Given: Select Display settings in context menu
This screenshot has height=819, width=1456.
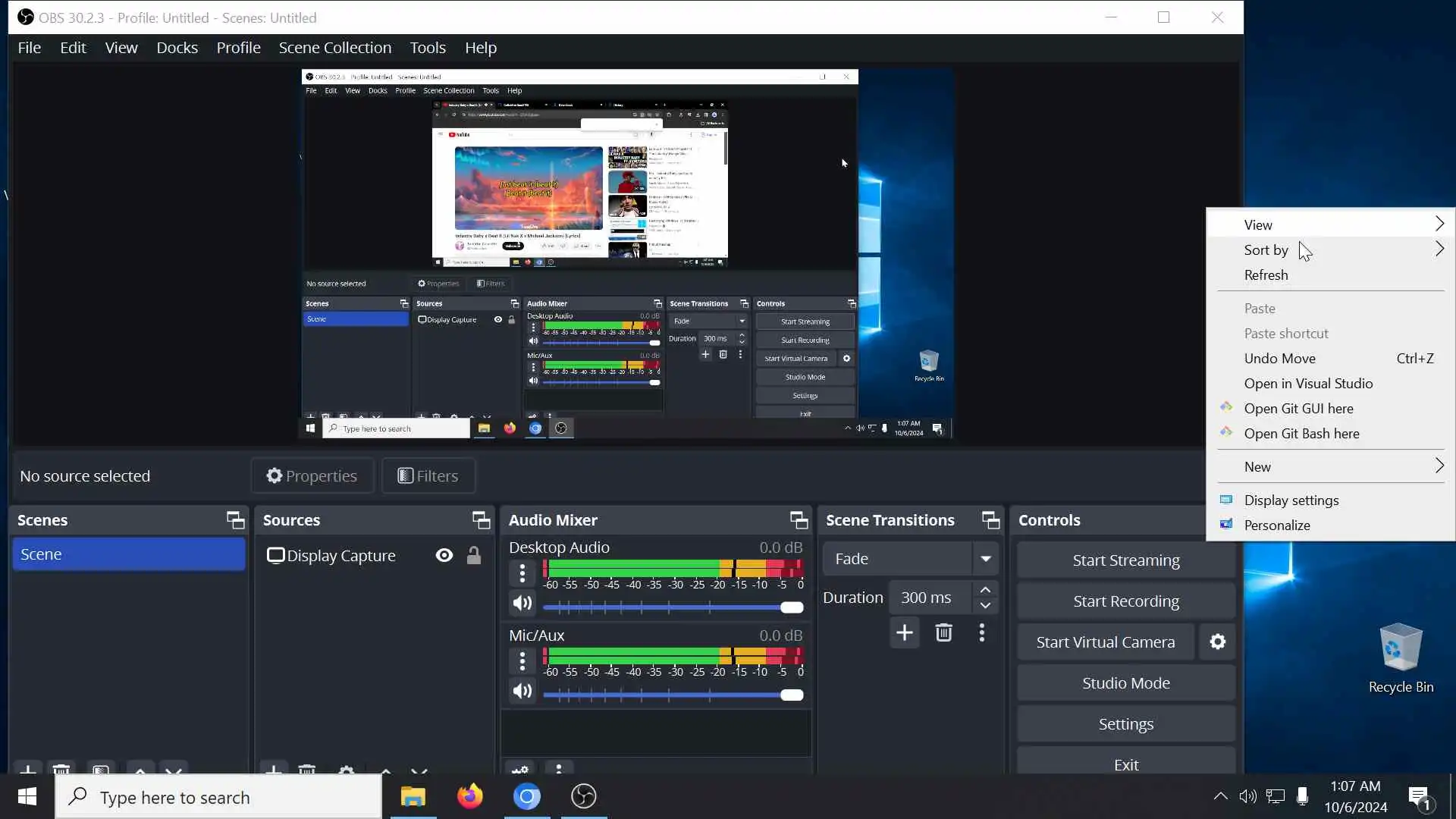Looking at the screenshot, I should pyautogui.click(x=1291, y=500).
